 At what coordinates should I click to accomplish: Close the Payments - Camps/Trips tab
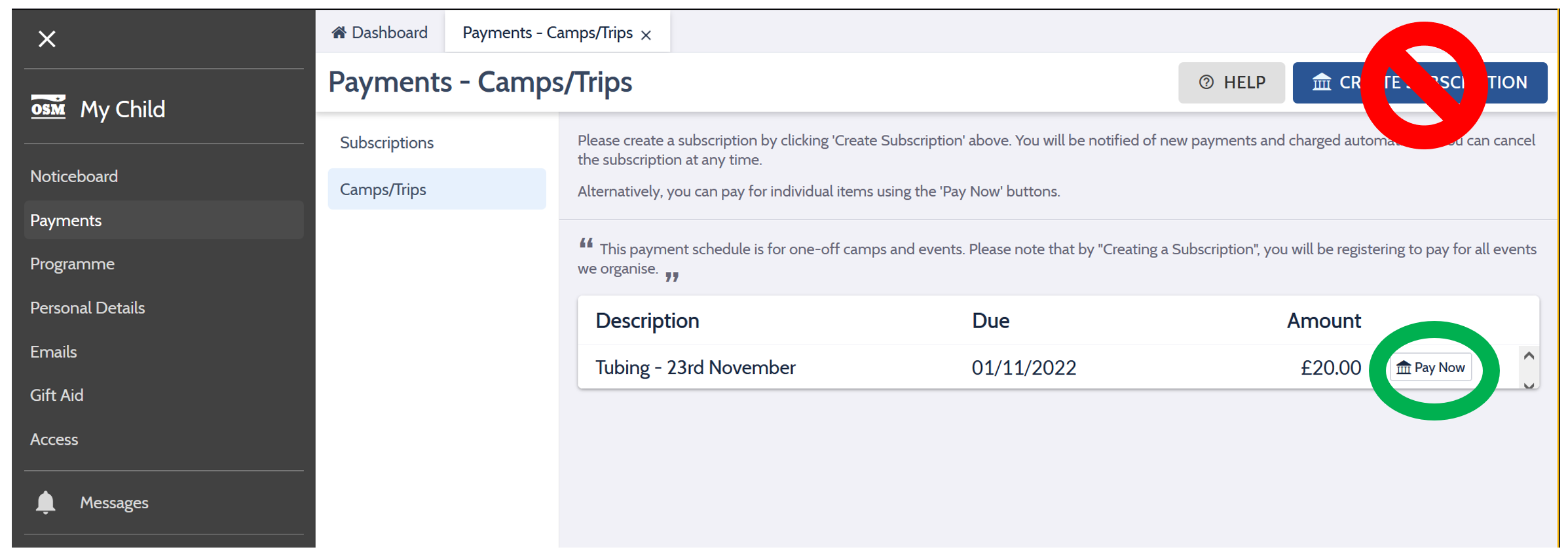point(646,35)
